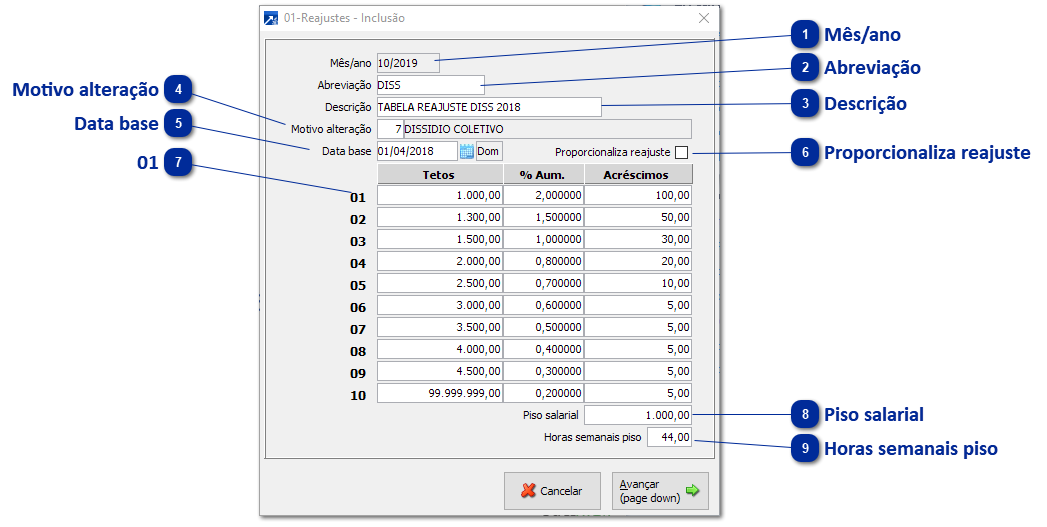The height and width of the screenshot is (527, 1047).
Task: Click the Motivo alteração code field with 7
Action: (x=390, y=129)
